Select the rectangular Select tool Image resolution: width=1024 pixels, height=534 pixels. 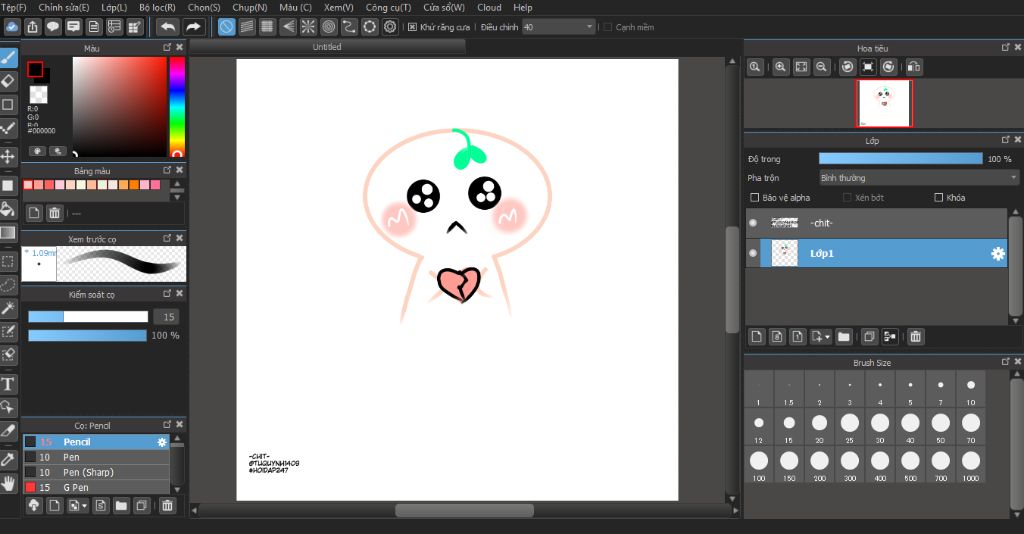8,262
